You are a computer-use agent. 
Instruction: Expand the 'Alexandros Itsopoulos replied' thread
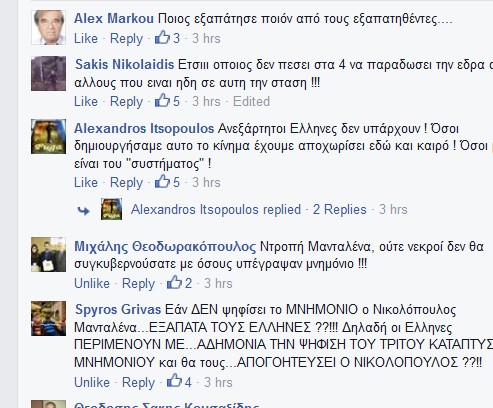(216, 209)
